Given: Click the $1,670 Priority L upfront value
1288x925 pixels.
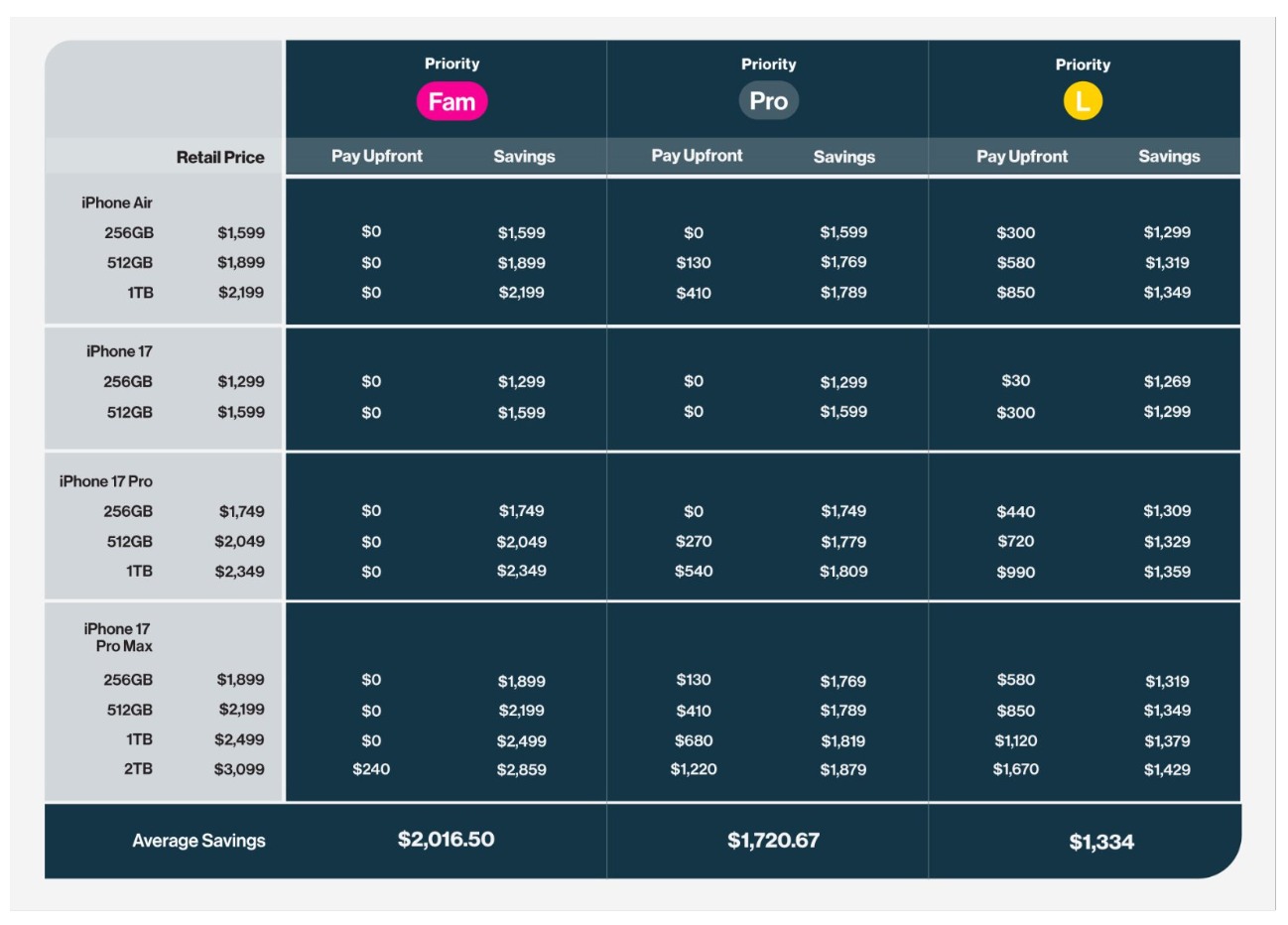Looking at the screenshot, I should coord(1016,769).
